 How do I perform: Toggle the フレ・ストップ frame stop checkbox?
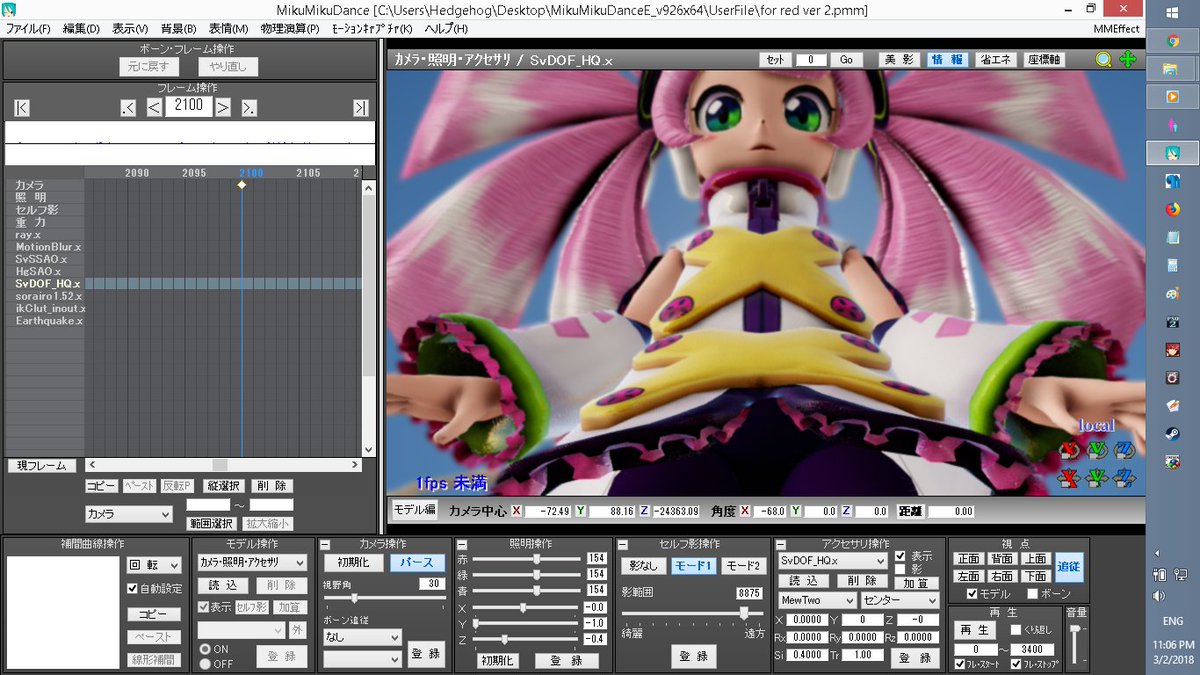coord(1017,664)
